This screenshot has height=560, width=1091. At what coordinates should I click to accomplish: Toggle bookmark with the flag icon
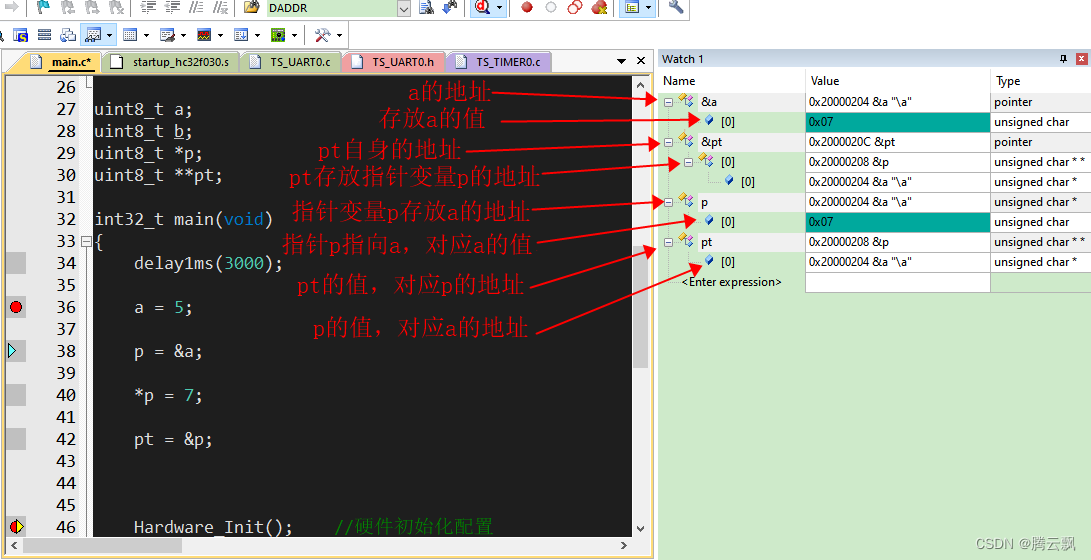point(44,8)
